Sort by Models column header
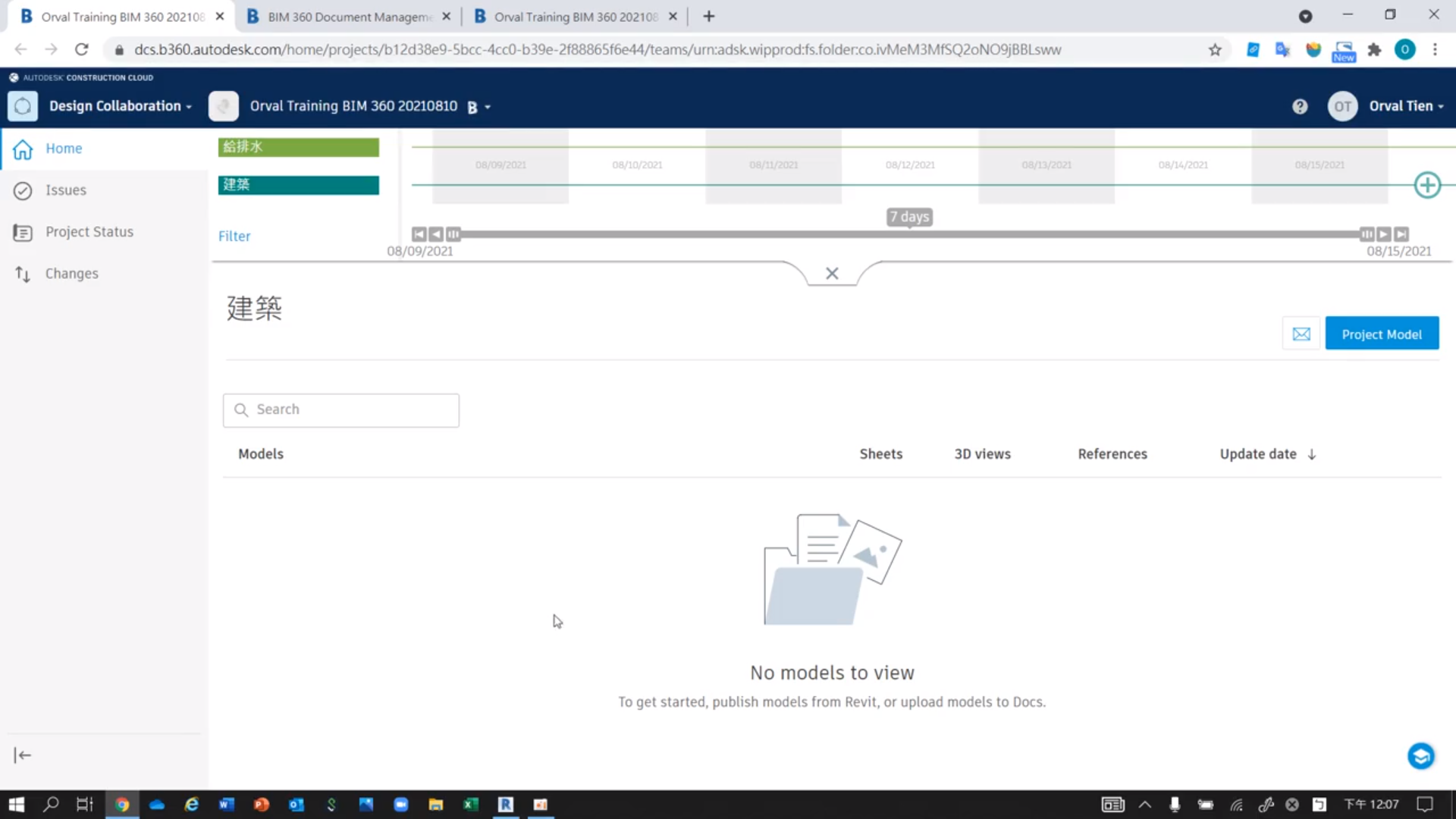This screenshot has height=819, width=1456. click(260, 454)
